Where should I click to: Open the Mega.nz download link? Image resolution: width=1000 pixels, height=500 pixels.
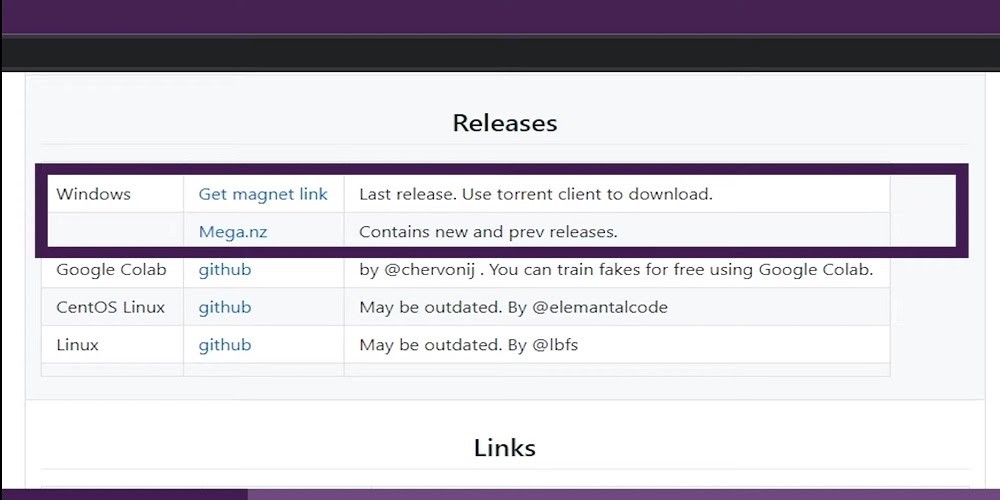[x=233, y=232]
